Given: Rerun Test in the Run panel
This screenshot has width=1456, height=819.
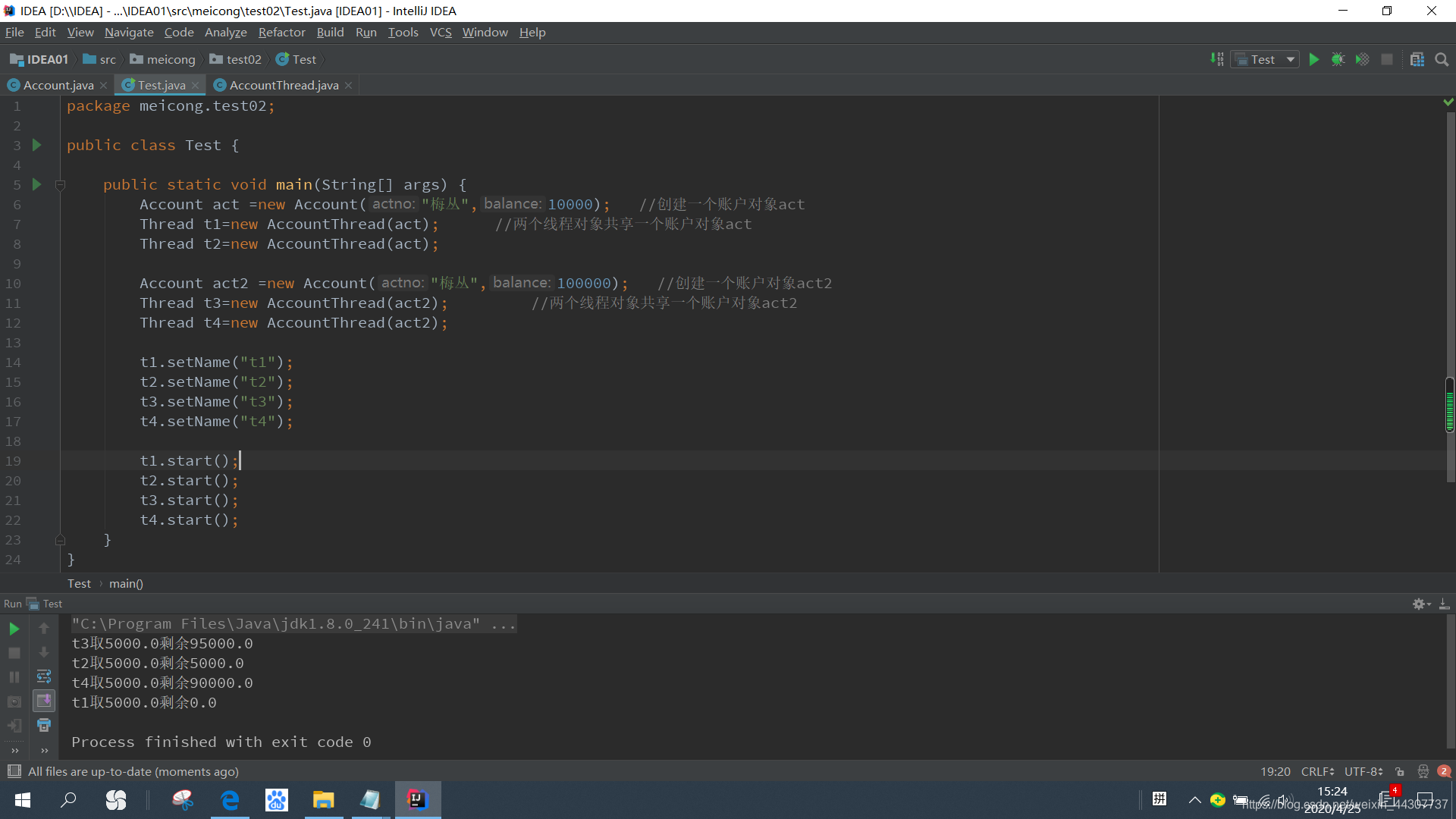Looking at the screenshot, I should tap(14, 629).
